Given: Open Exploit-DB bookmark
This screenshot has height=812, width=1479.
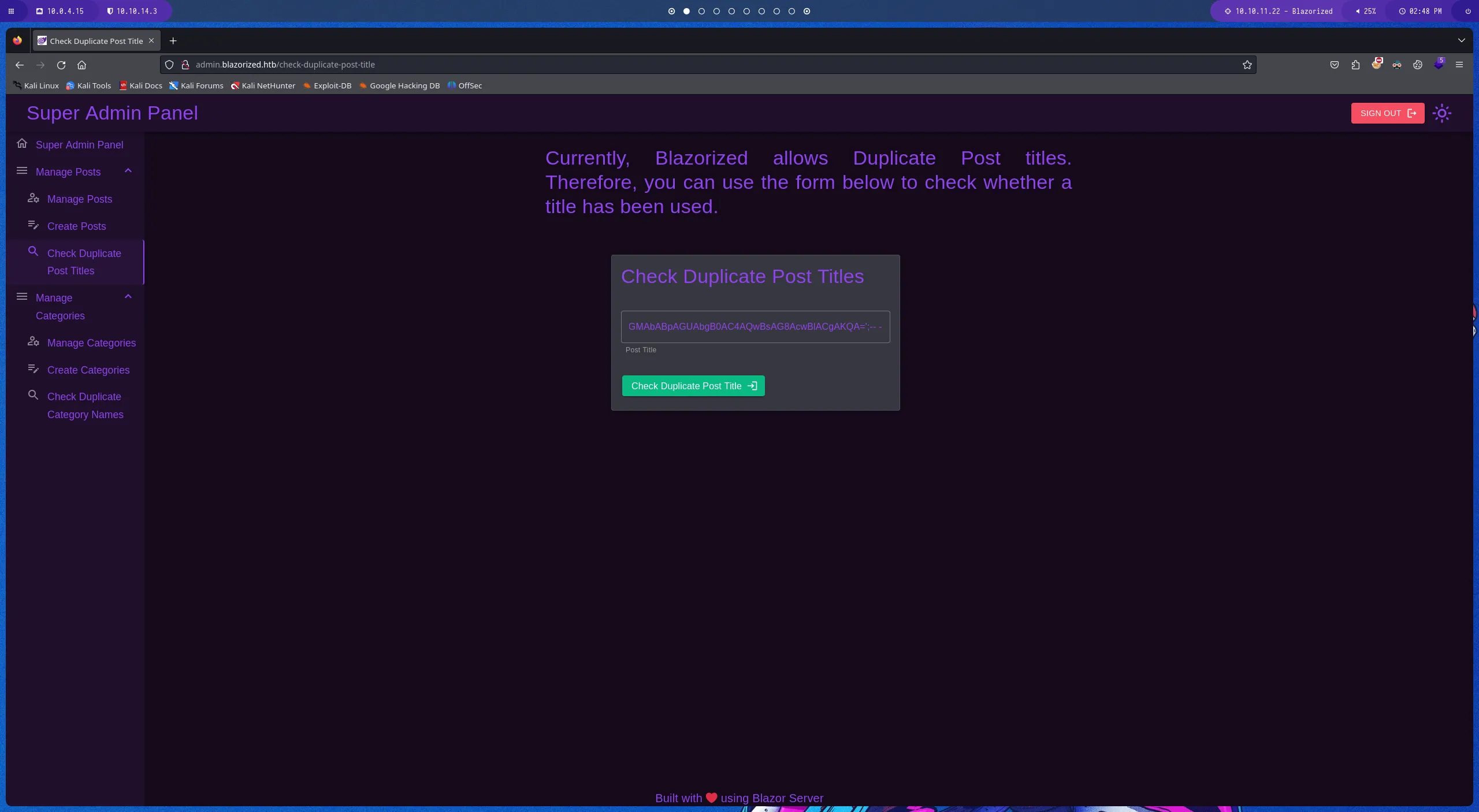Looking at the screenshot, I should pyautogui.click(x=327, y=85).
